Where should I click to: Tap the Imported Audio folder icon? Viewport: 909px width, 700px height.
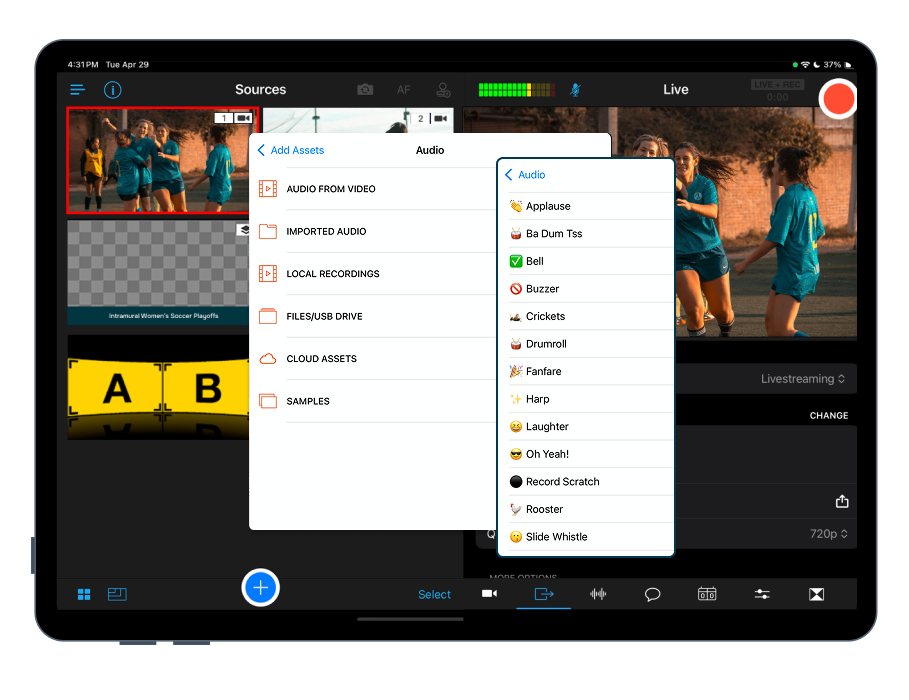(x=267, y=231)
